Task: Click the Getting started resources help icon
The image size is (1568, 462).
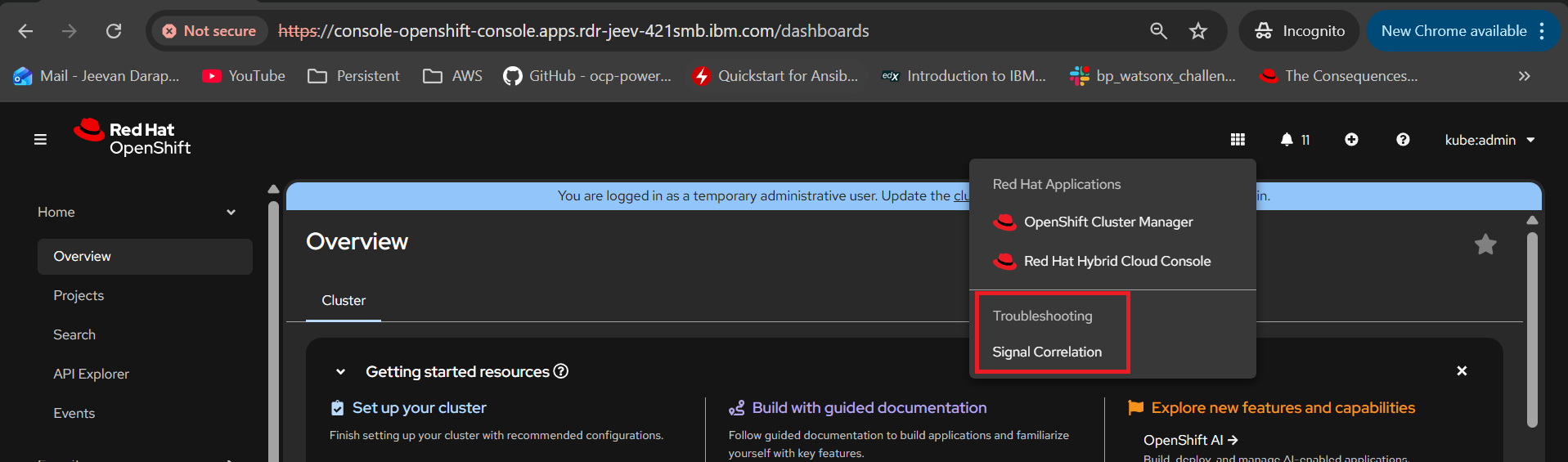Action: (561, 371)
